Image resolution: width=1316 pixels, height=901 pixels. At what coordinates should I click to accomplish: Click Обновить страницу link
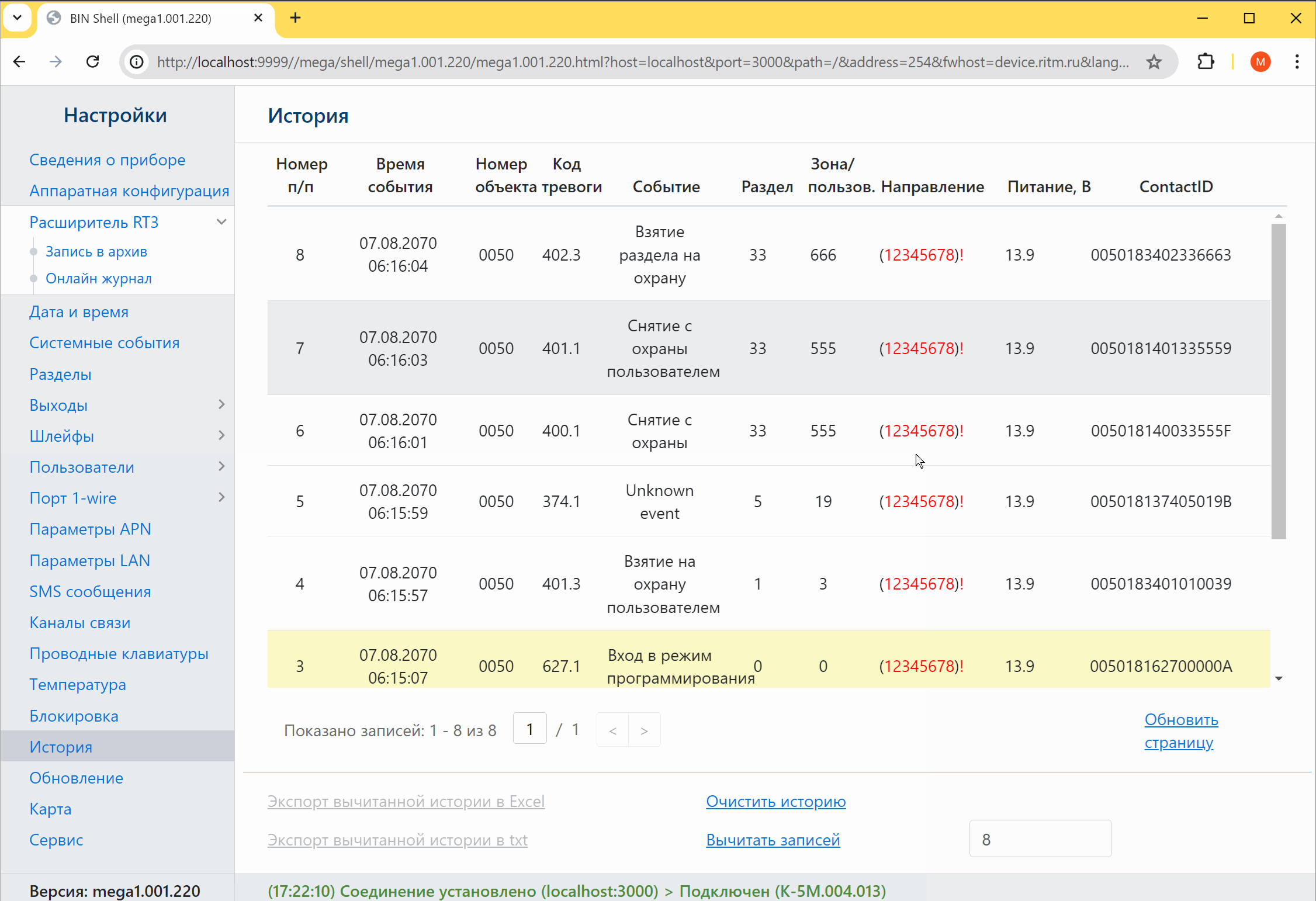click(1181, 731)
